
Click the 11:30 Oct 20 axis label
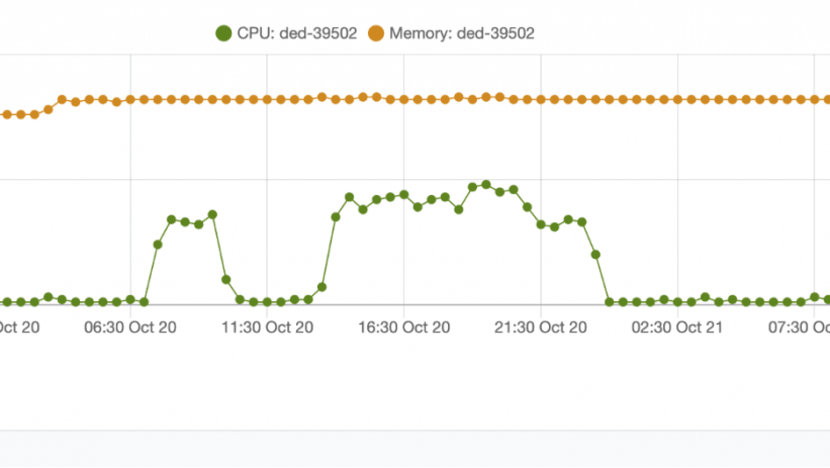[x=267, y=327]
